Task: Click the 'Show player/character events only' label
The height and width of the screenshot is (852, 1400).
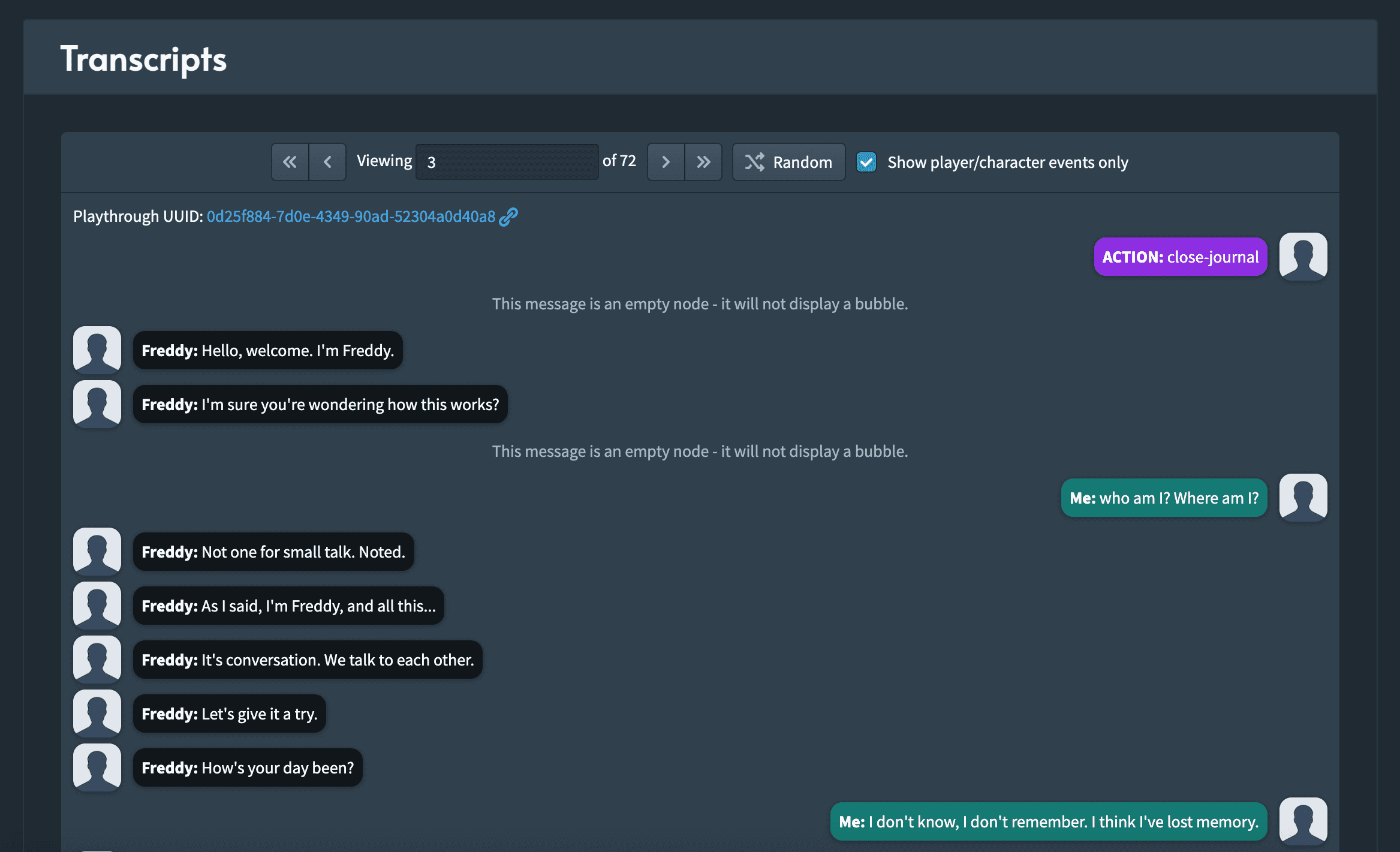Action: click(x=1007, y=162)
